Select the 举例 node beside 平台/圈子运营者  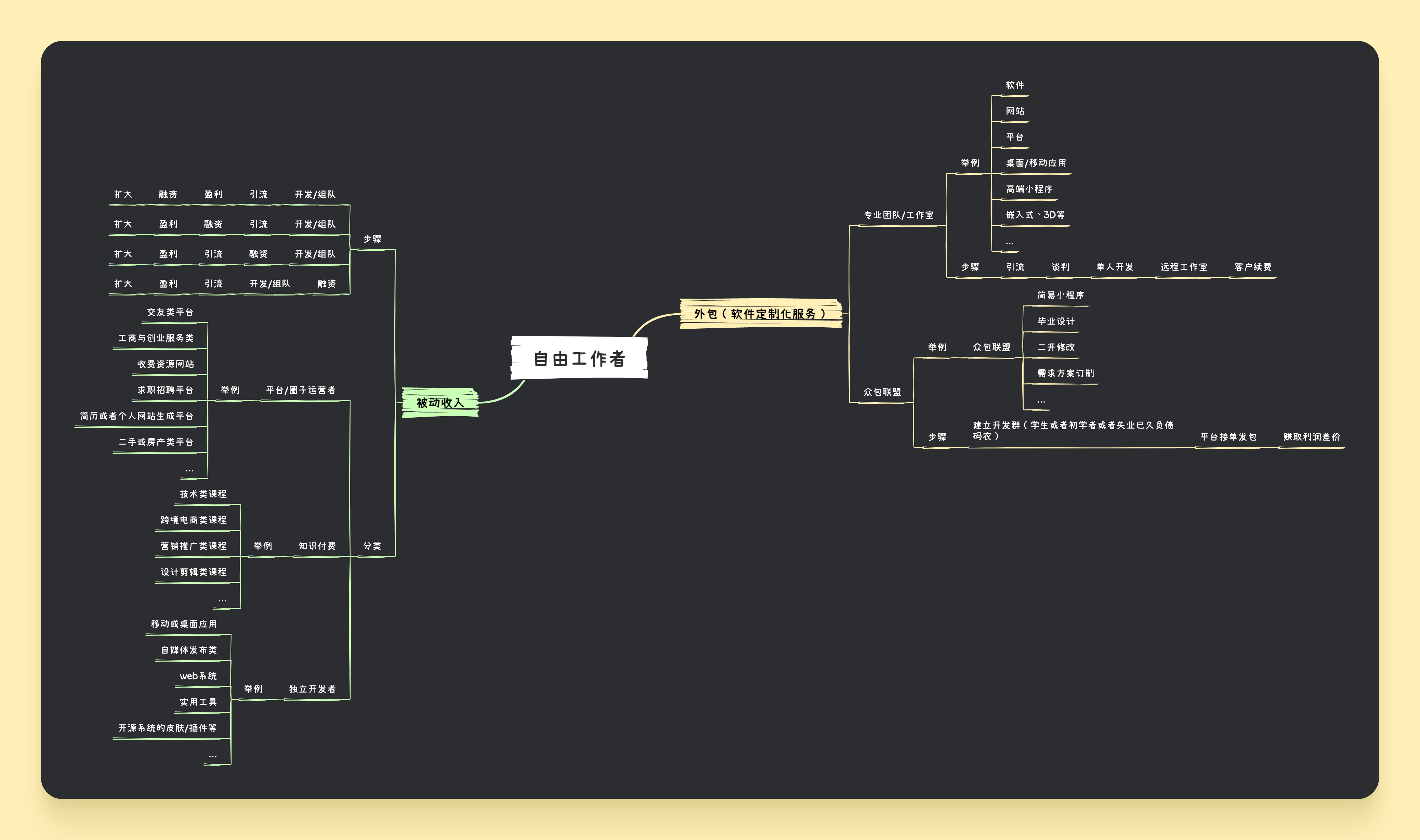pyautogui.click(x=230, y=390)
